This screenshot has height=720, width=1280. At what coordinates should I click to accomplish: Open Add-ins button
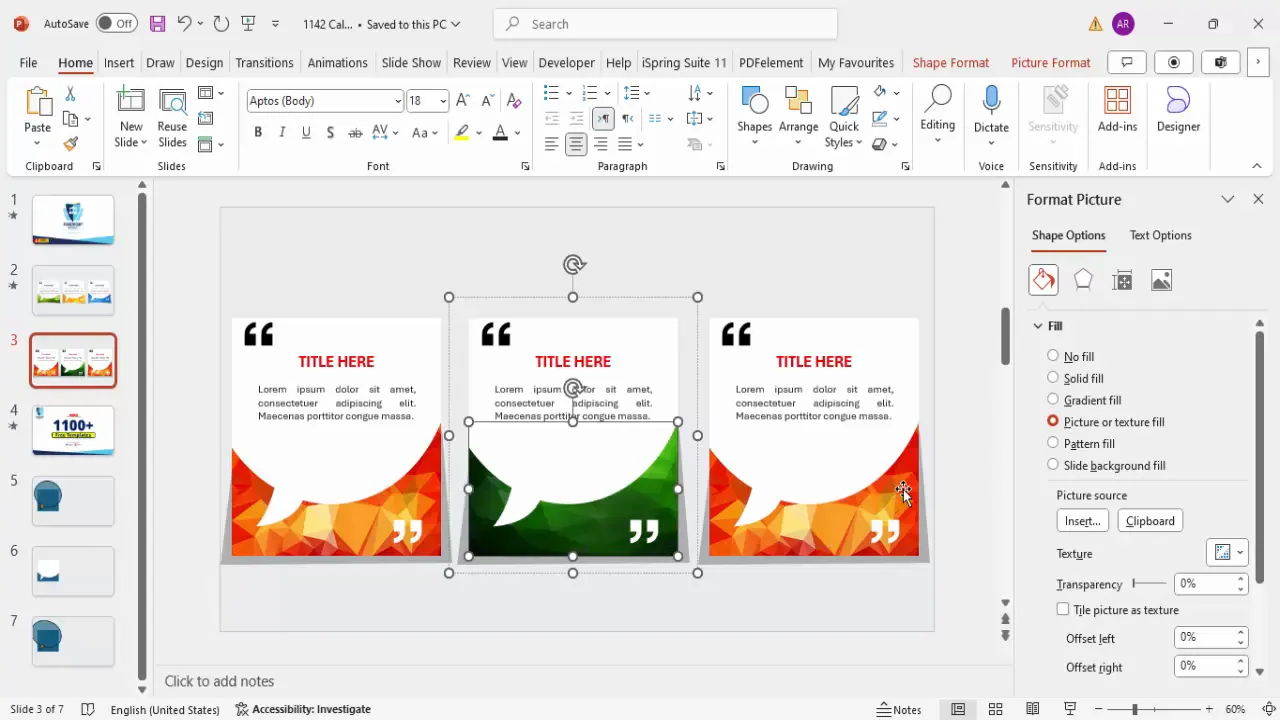point(1117,110)
